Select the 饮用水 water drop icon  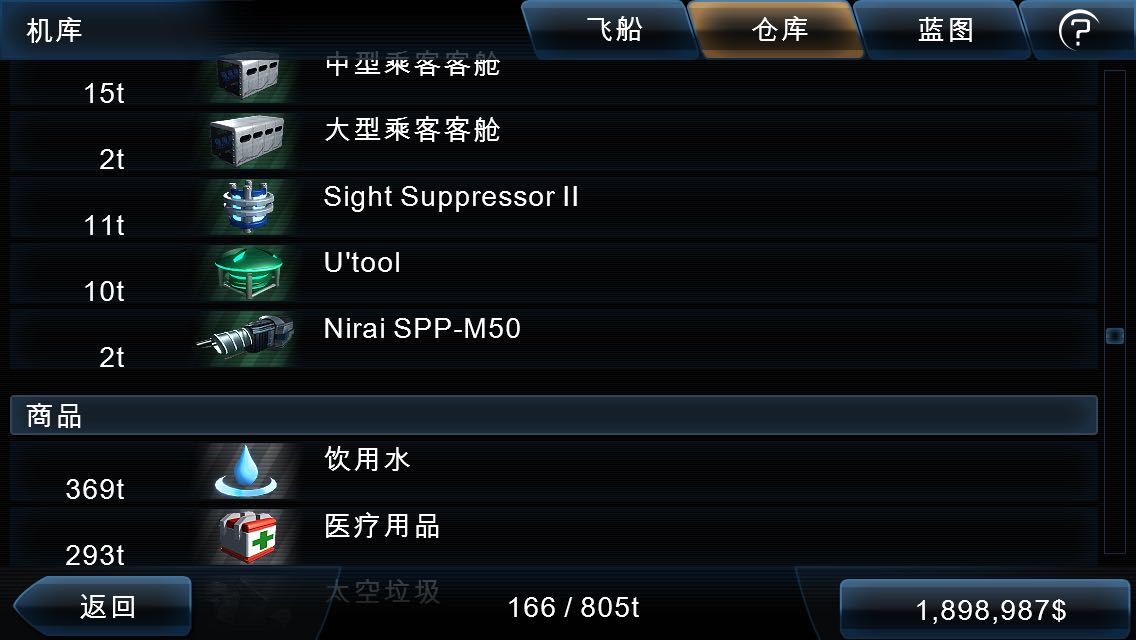[x=246, y=471]
